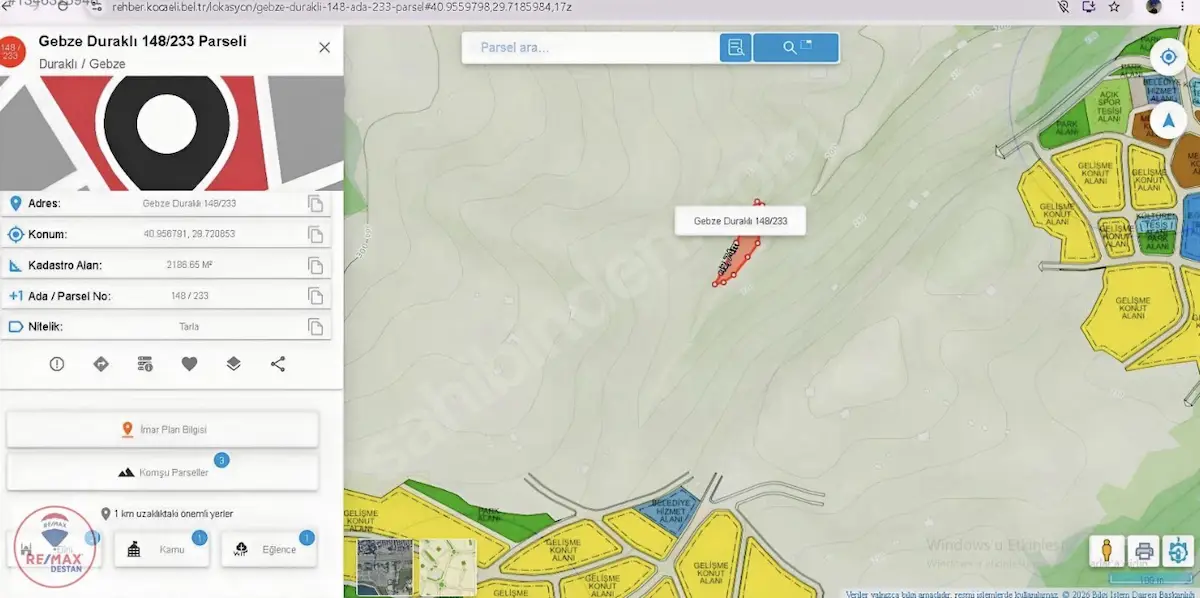Bookmark this page with the star icon
Image resolution: width=1200 pixels, height=598 pixels.
click(1114, 6)
